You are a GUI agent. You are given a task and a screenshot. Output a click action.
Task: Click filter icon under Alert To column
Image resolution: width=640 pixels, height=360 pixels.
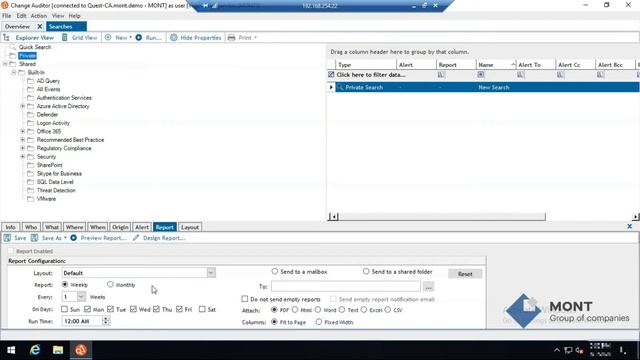click(520, 75)
